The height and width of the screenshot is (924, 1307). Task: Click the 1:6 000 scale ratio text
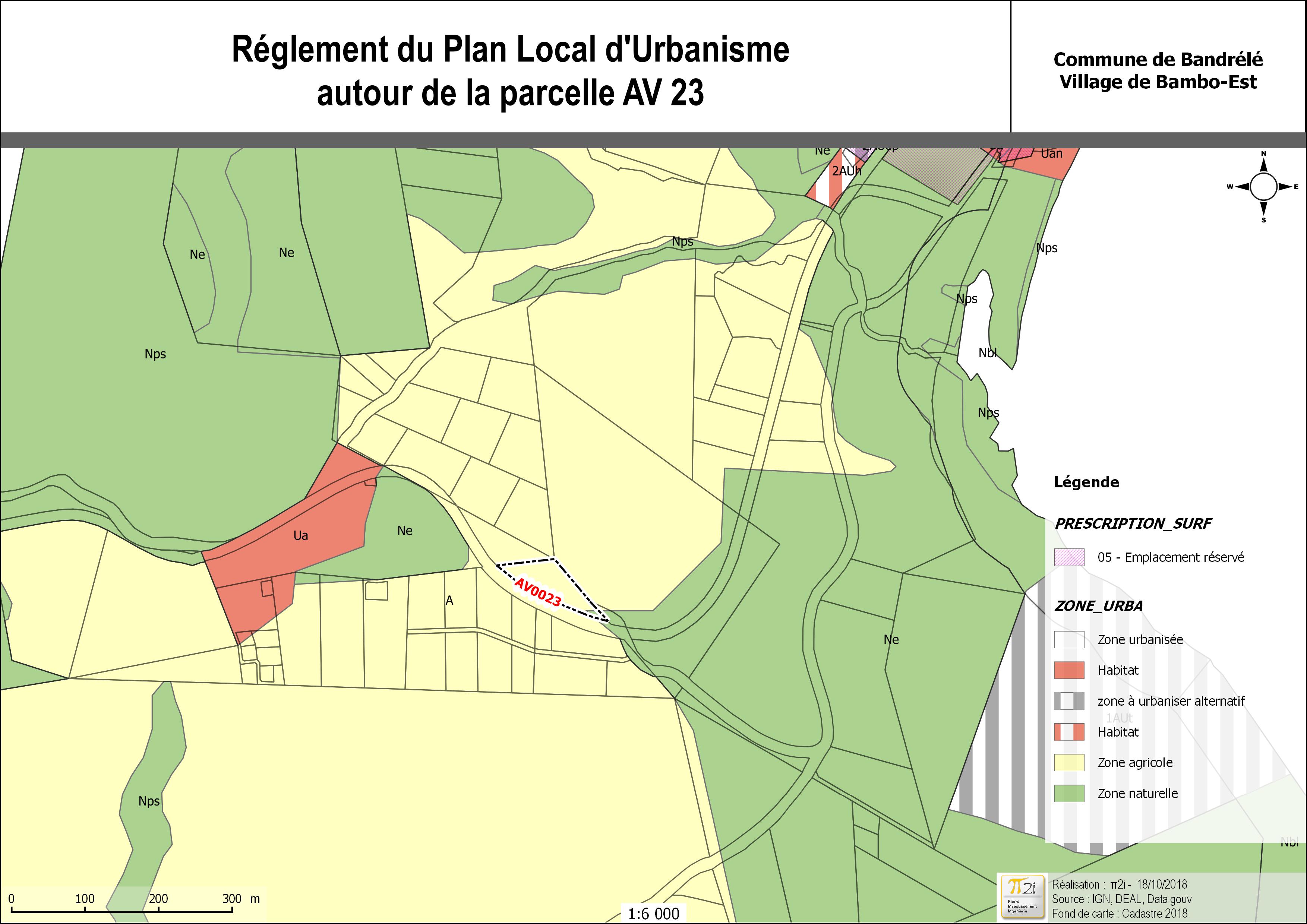[x=654, y=914]
